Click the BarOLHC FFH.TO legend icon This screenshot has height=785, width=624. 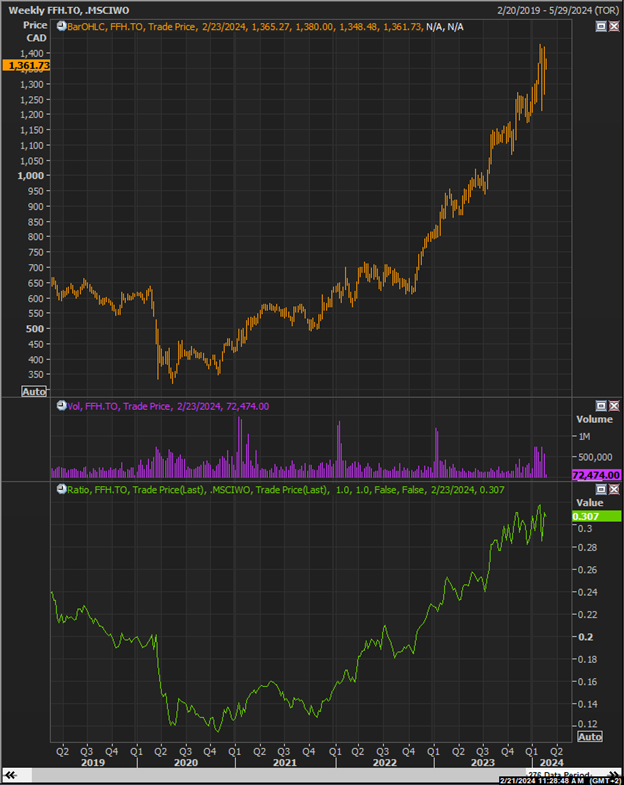point(61,27)
